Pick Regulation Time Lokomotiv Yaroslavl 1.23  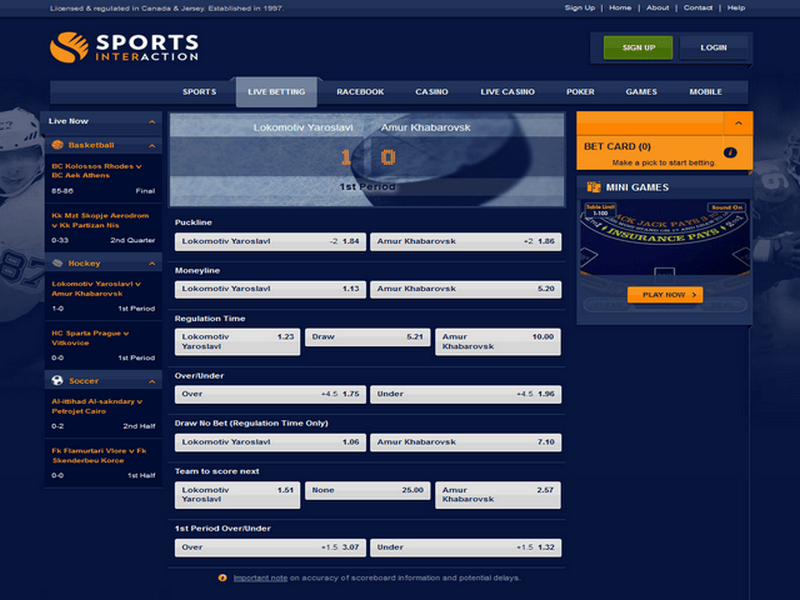click(x=237, y=341)
